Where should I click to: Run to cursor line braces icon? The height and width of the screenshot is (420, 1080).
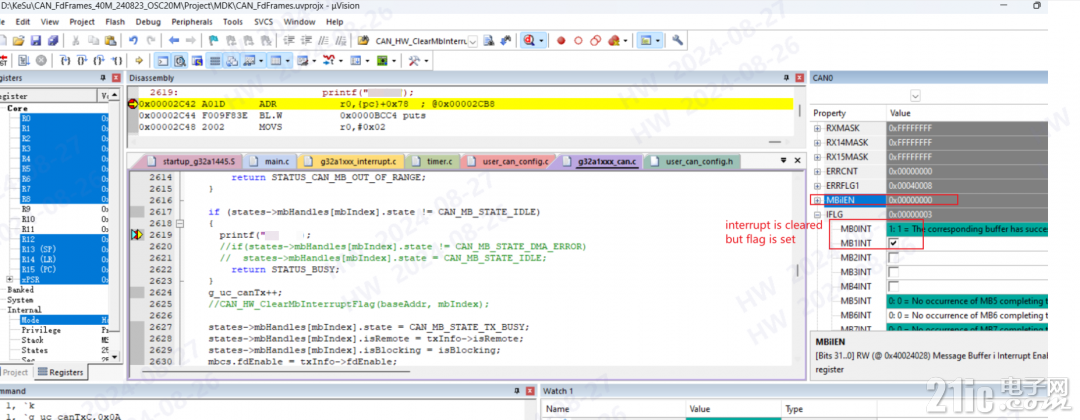(x=118, y=61)
